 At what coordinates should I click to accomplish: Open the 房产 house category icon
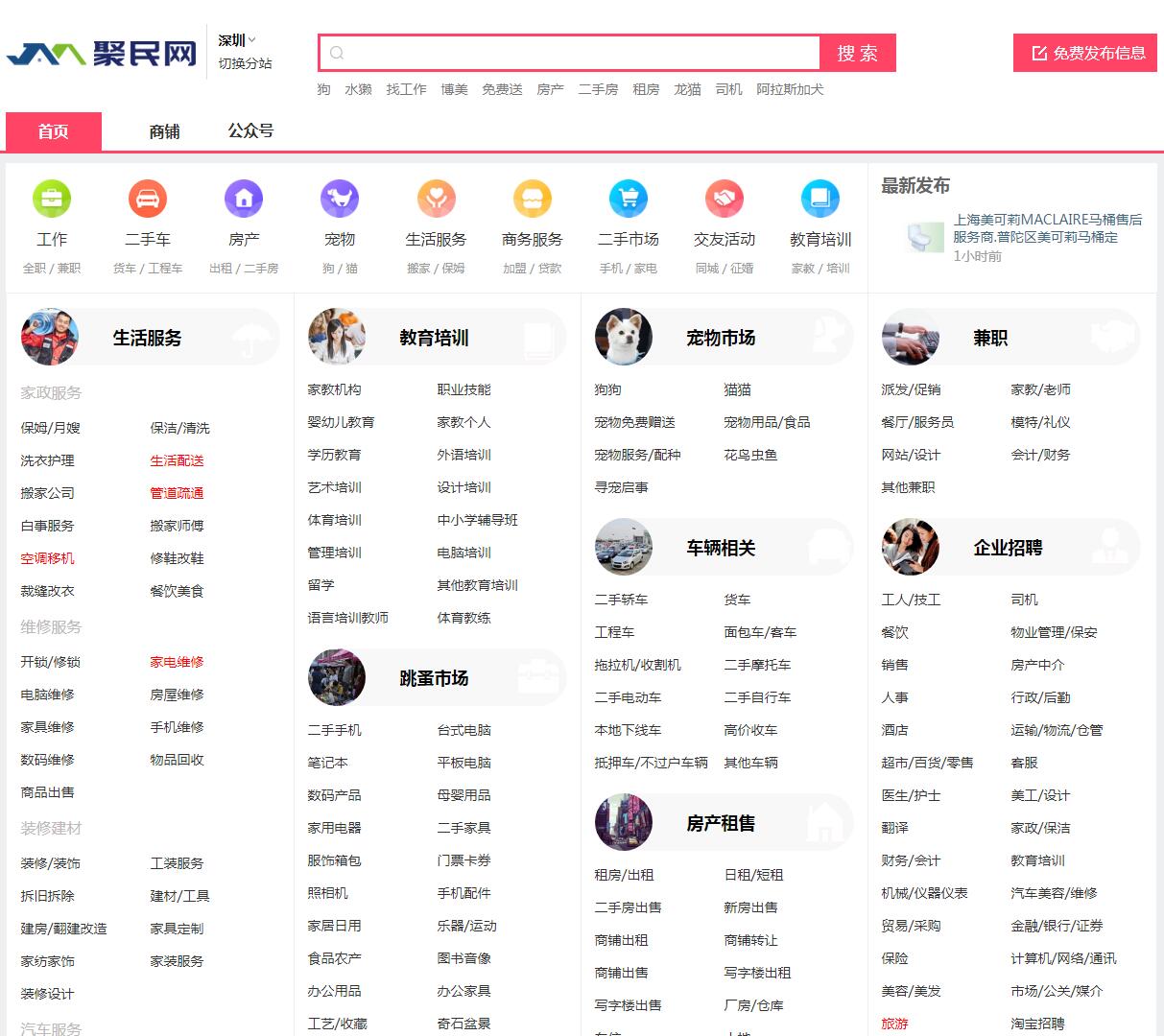[244, 199]
